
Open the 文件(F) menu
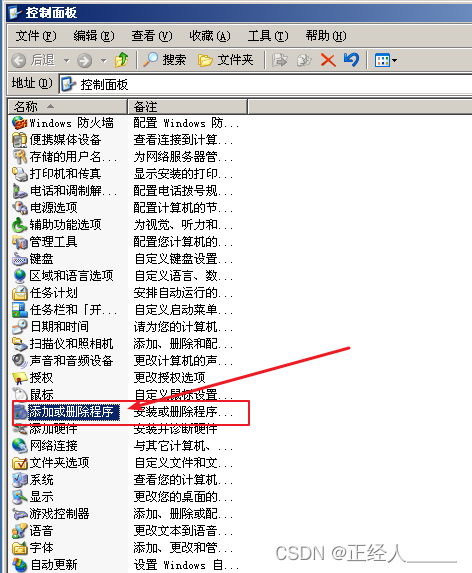tap(36, 36)
